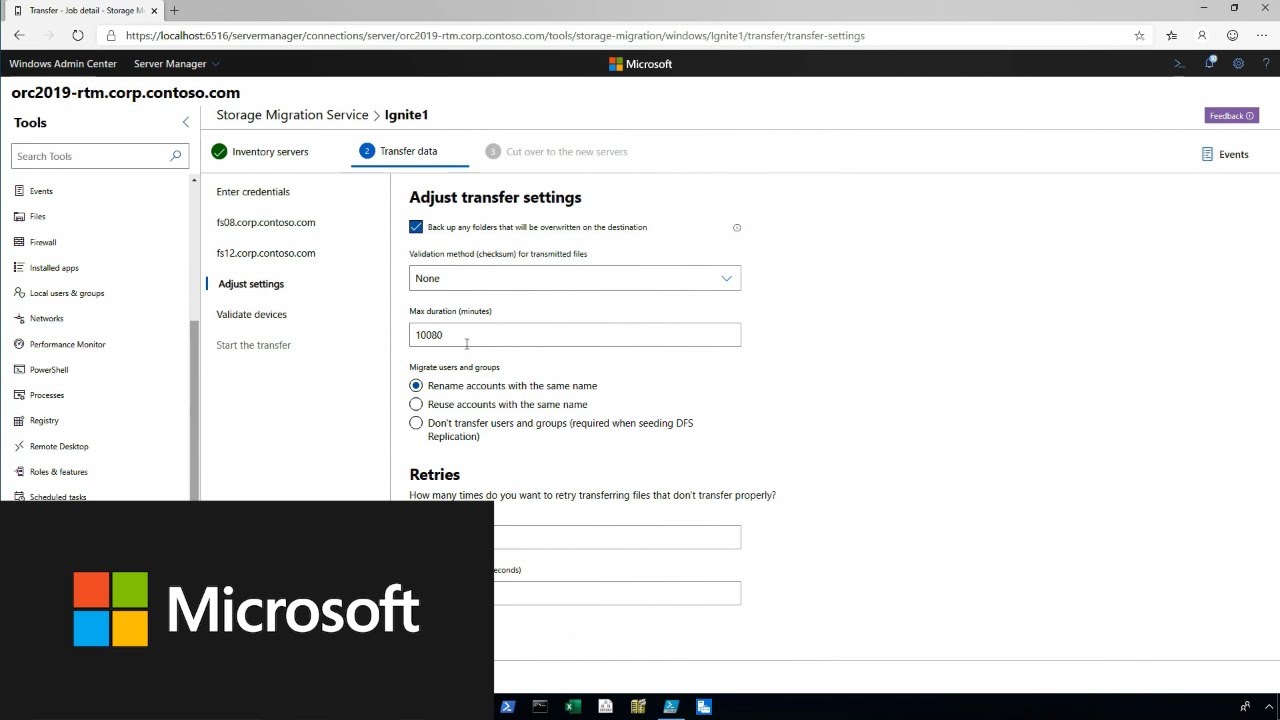Open Events log icon at top right
Image resolution: width=1280 pixels, height=720 pixels.
click(x=1207, y=154)
